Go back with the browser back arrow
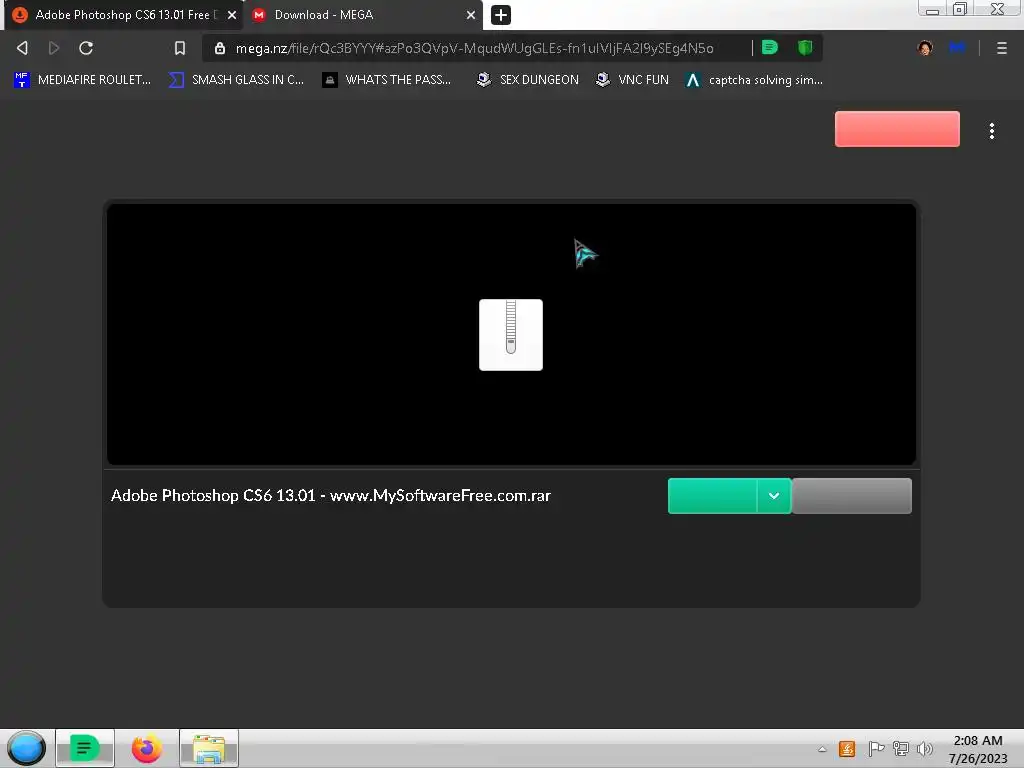The image size is (1024, 768). 22,48
